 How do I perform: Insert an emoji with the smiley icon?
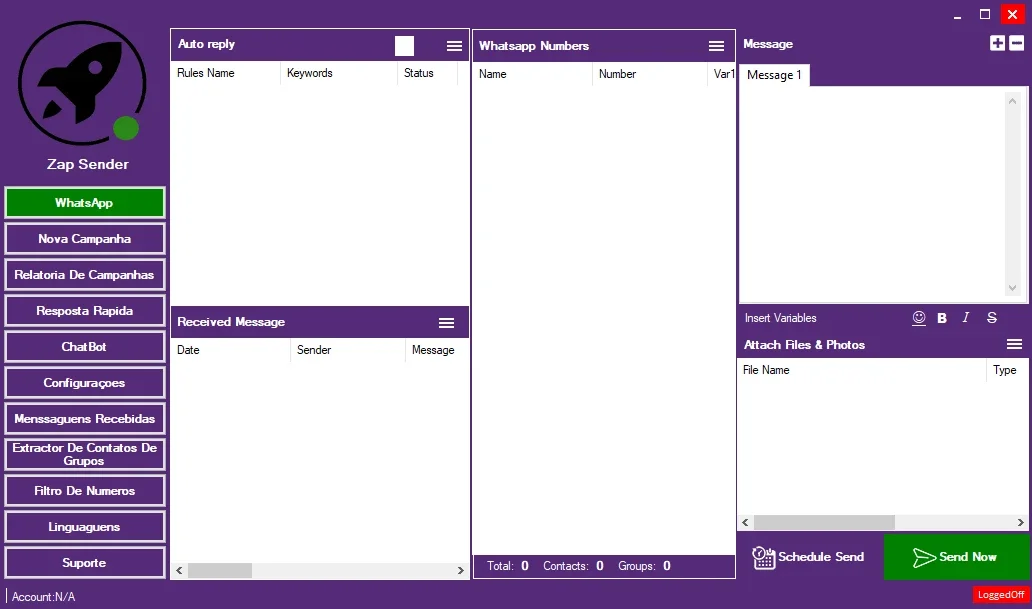[x=919, y=318]
